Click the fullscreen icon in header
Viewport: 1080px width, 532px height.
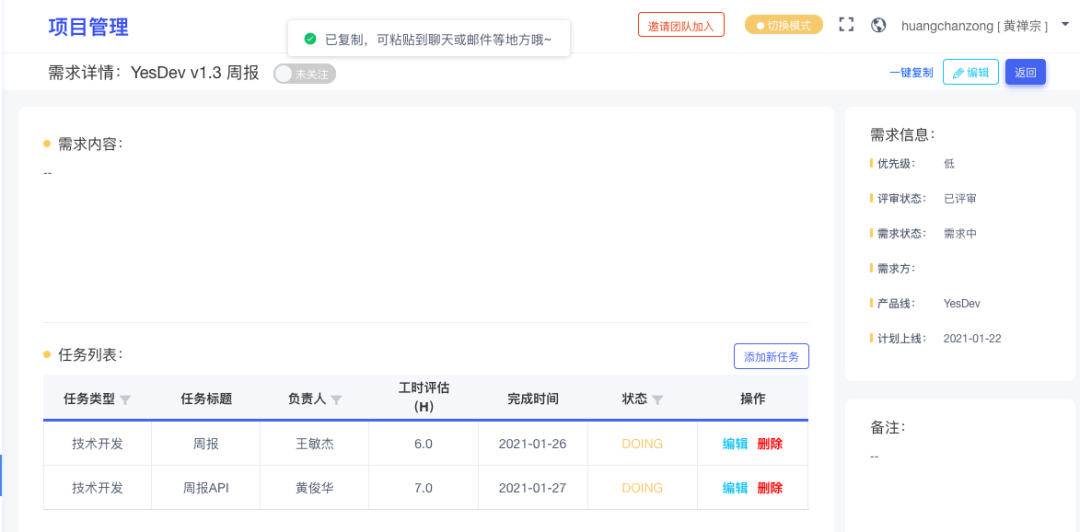click(x=846, y=25)
